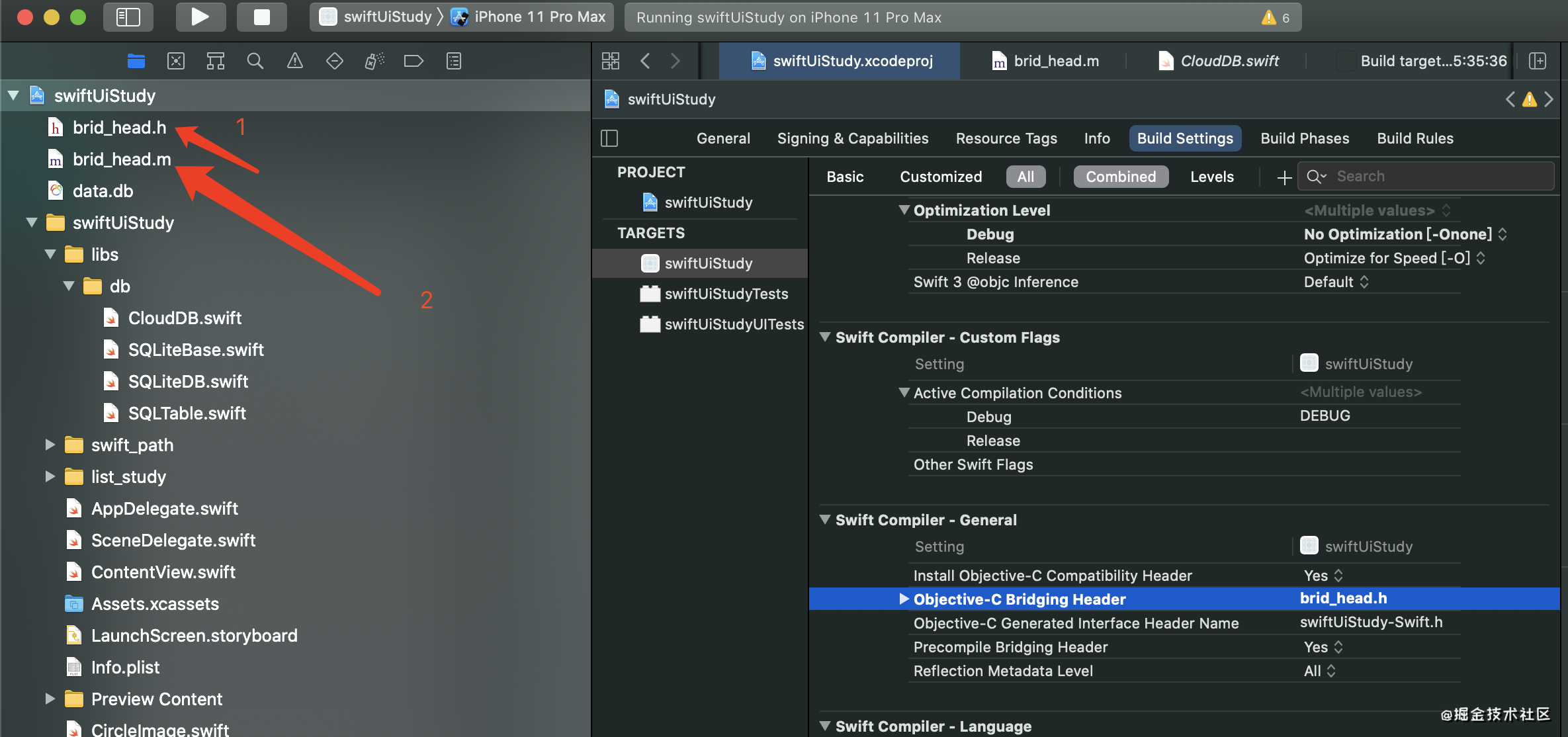Expand the Preview Content folder

pyautogui.click(x=50, y=699)
